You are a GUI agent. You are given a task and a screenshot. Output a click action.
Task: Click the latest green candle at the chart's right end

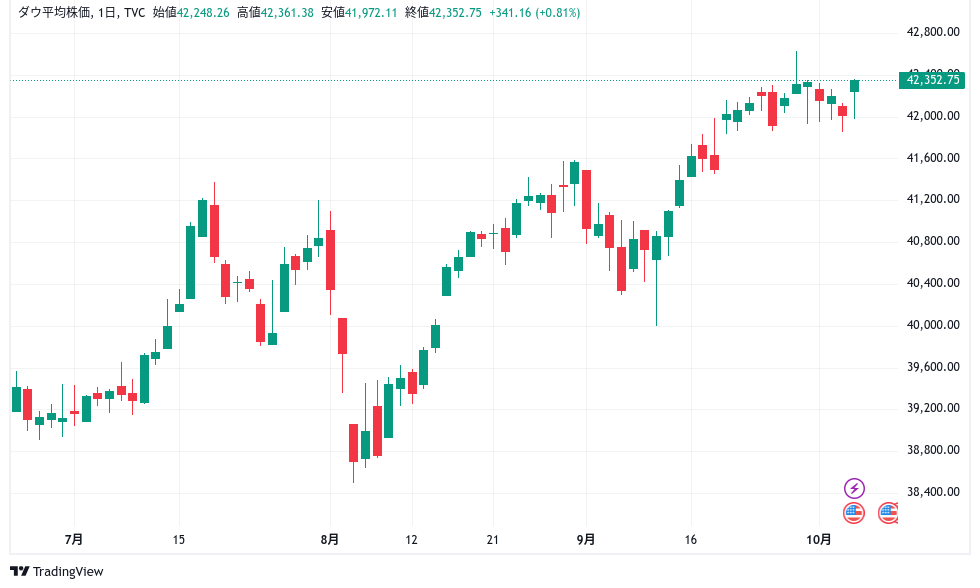pos(854,86)
